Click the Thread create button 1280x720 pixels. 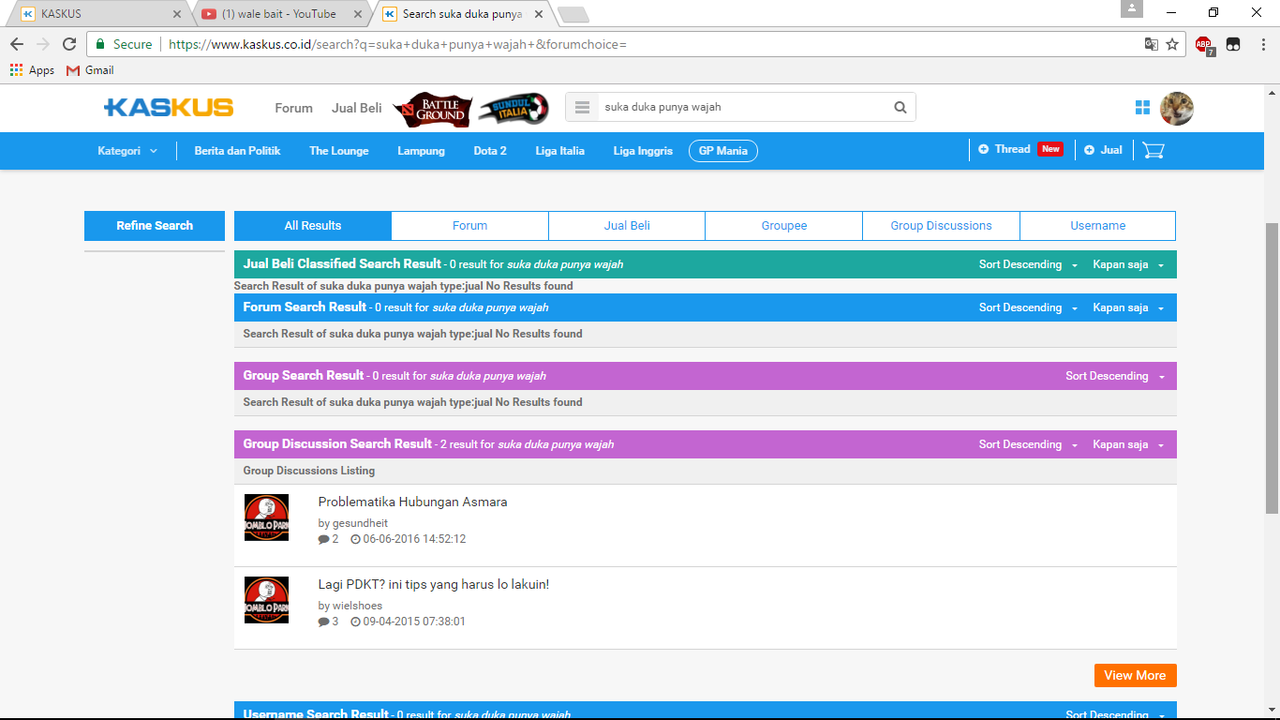[x=1020, y=149]
